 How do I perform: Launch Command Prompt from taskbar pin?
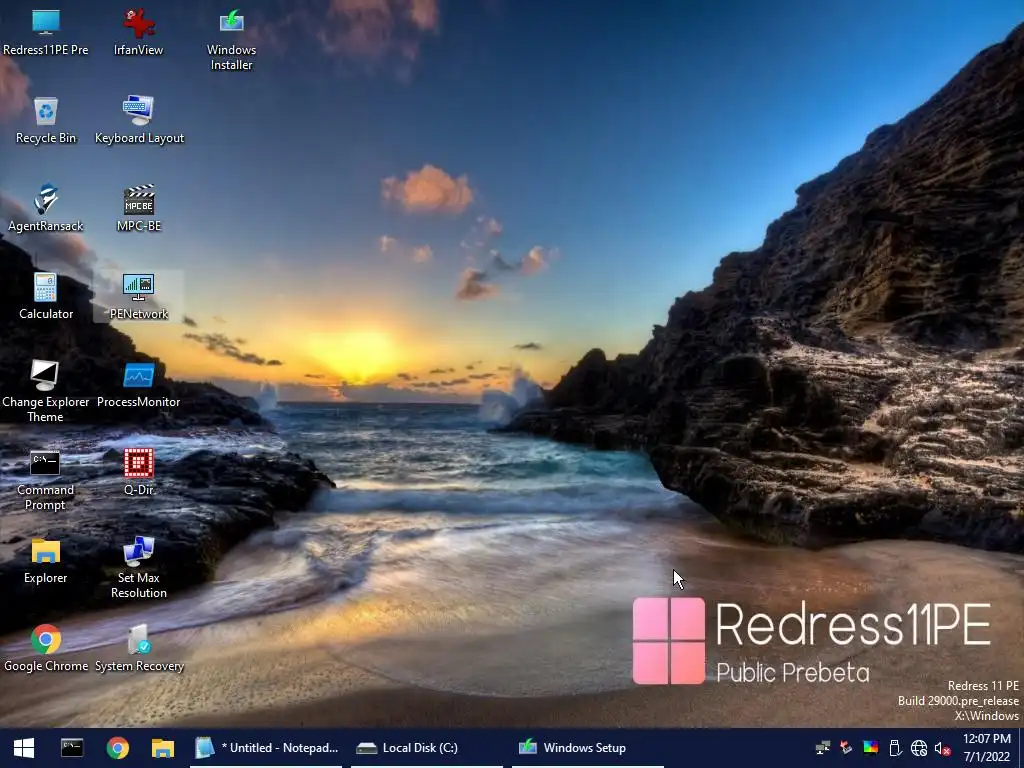pos(72,748)
